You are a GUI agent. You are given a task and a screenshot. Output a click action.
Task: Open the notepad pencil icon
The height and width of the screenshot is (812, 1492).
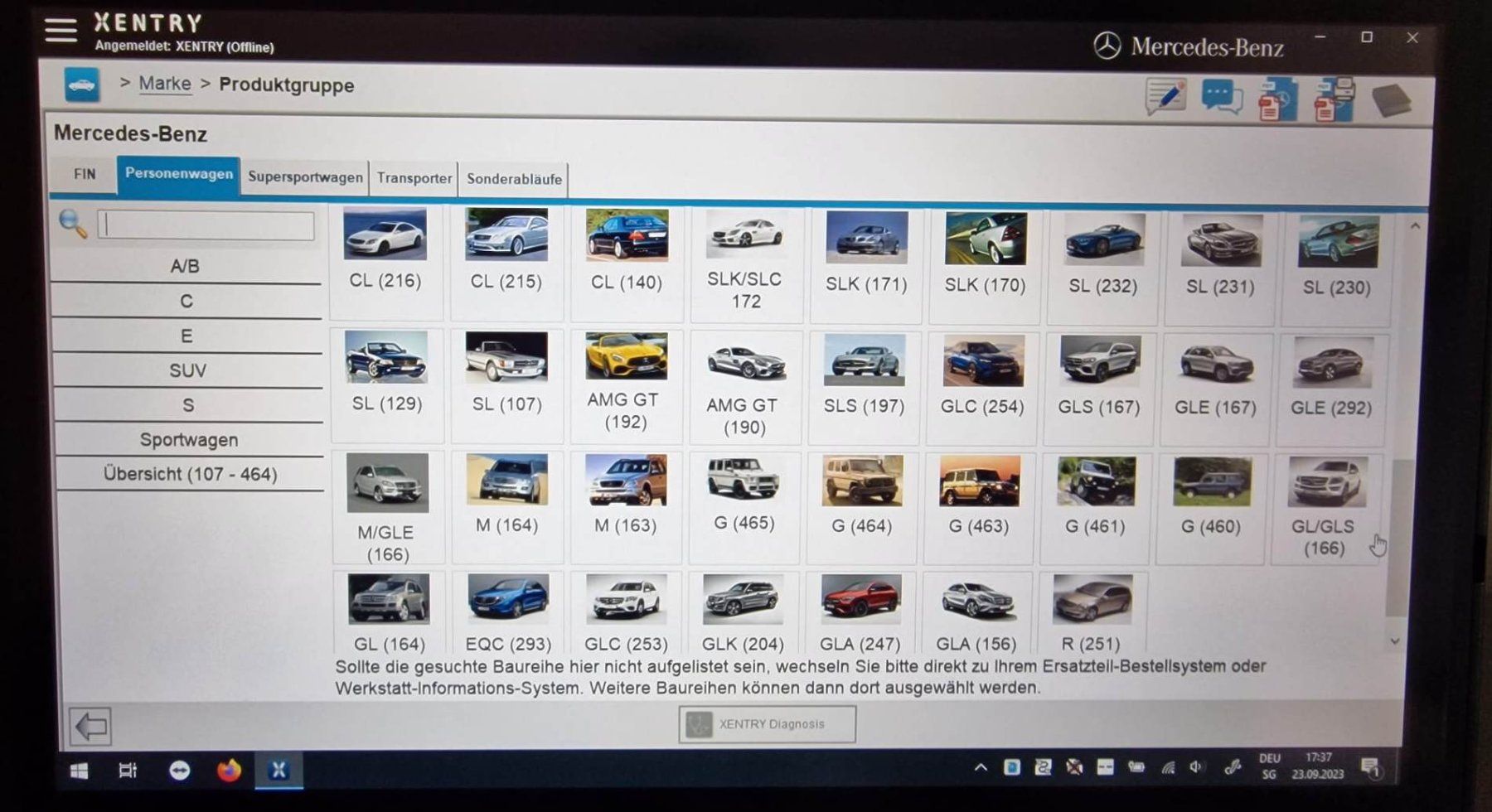click(x=1165, y=98)
